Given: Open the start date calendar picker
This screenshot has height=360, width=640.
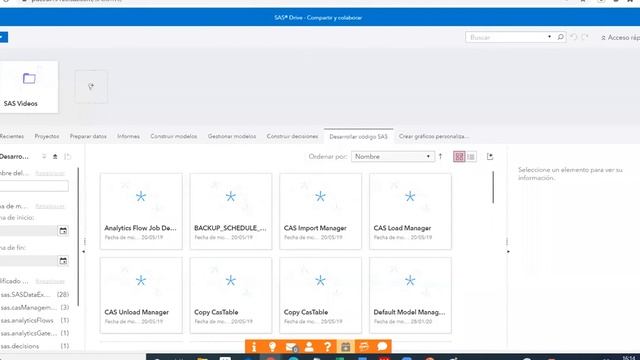Looking at the screenshot, I should (x=63, y=231).
